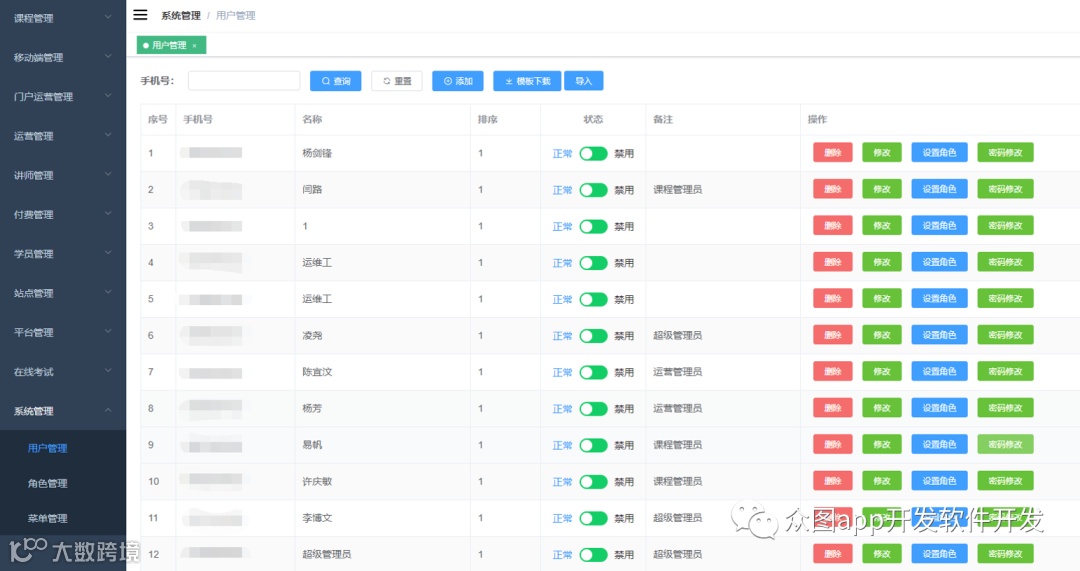
Task: Toggle status switch for 凌尧
Action: point(593,336)
